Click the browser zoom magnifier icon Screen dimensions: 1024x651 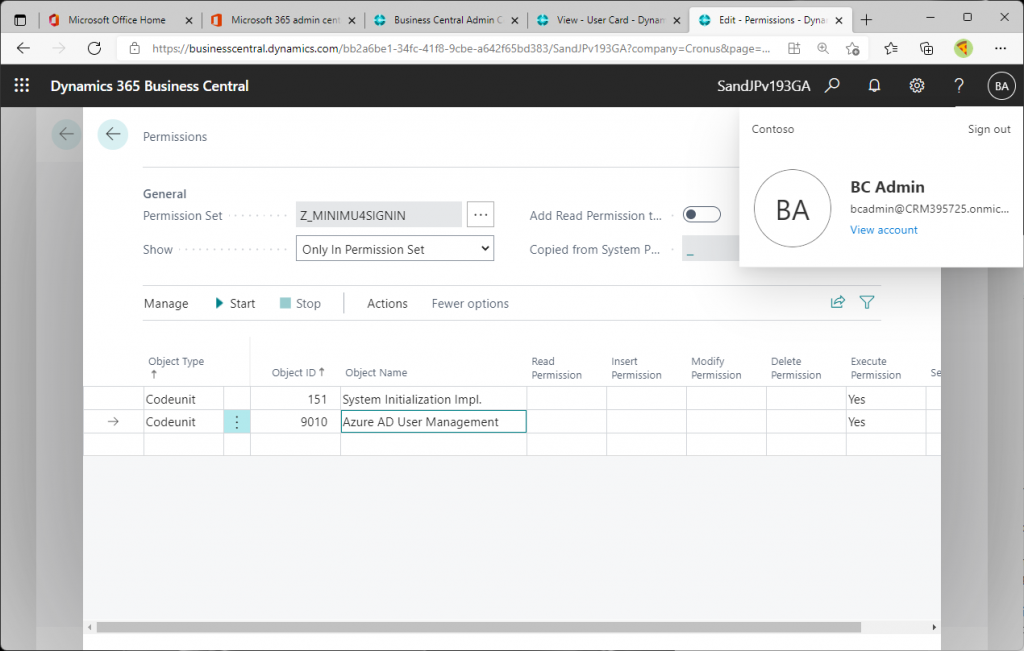(823, 48)
